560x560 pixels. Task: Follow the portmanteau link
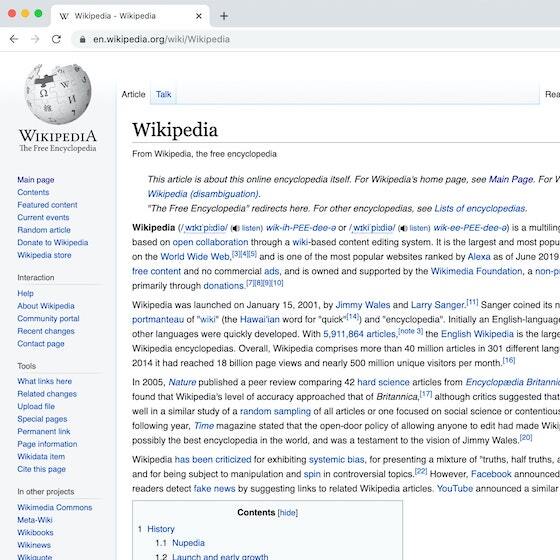[158, 320]
